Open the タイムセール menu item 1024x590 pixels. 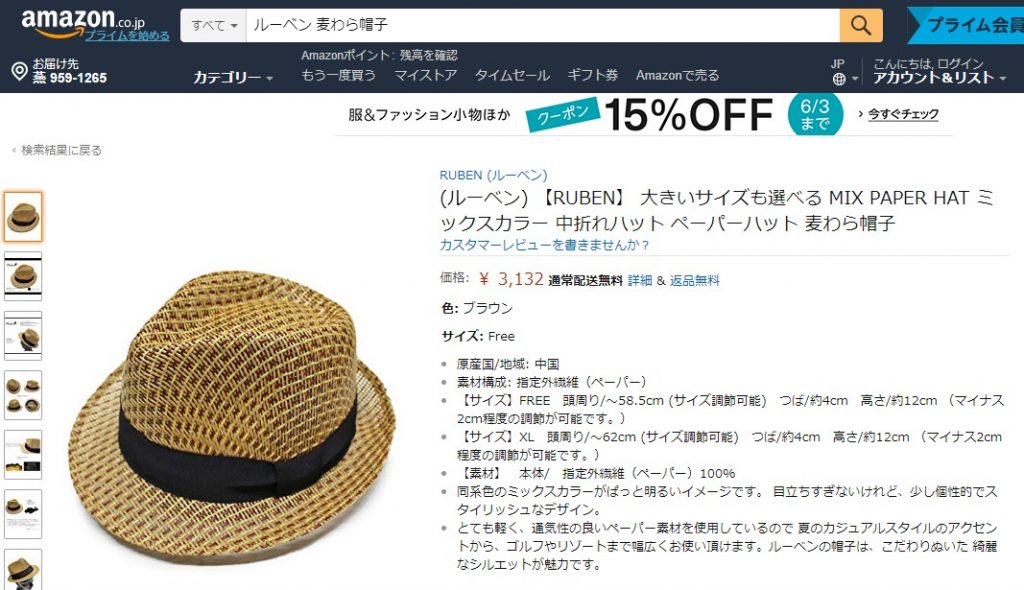[512, 75]
